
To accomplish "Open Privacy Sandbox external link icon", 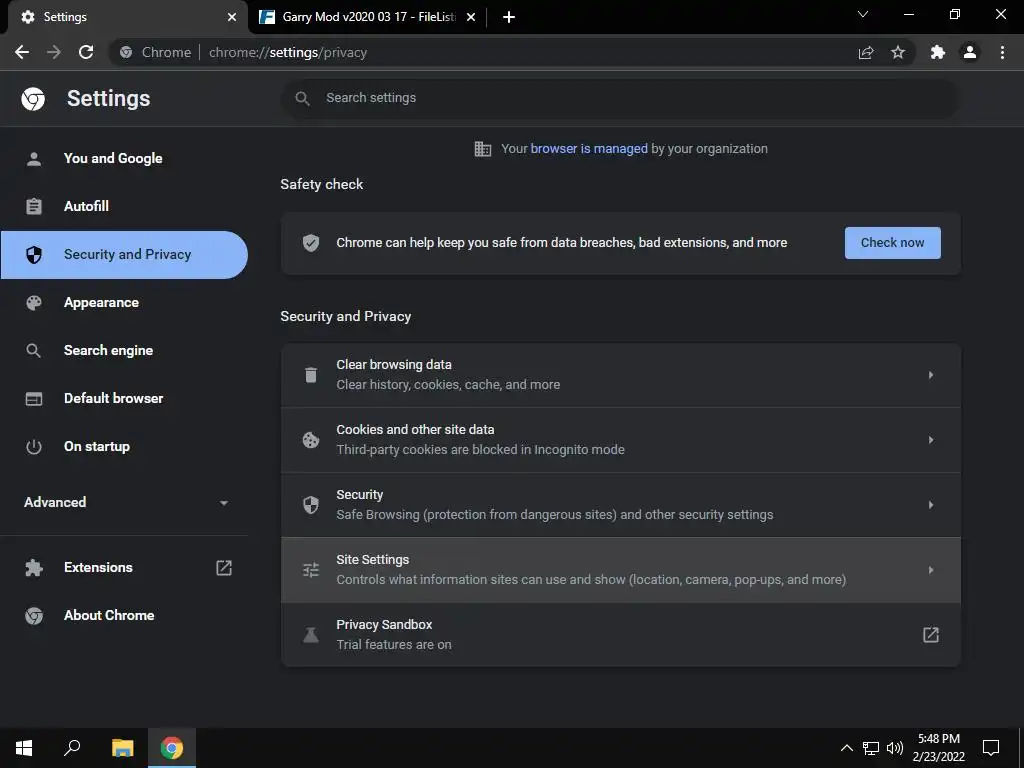I will [x=931, y=634].
